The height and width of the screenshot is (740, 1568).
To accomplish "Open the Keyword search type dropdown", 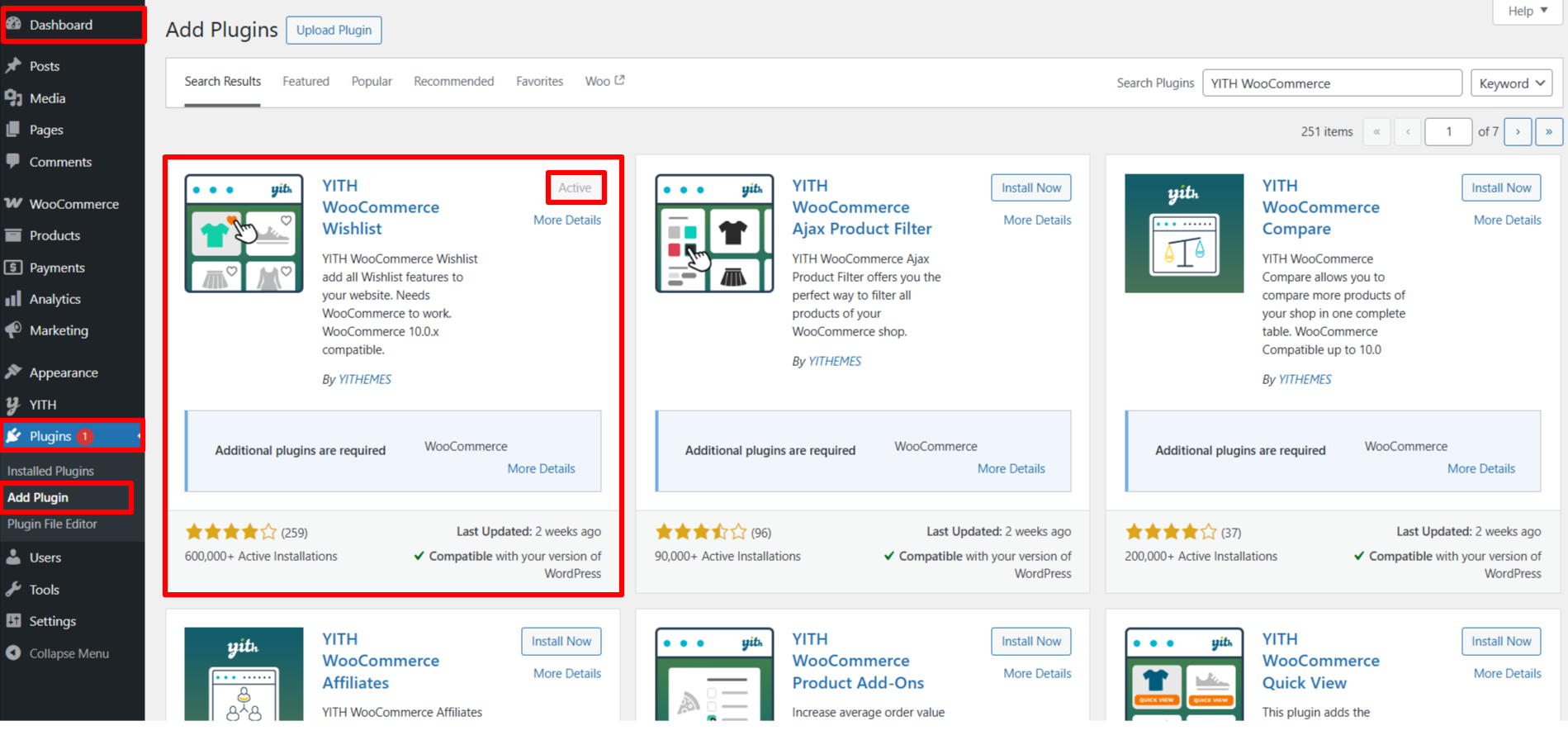I will 1512,83.
